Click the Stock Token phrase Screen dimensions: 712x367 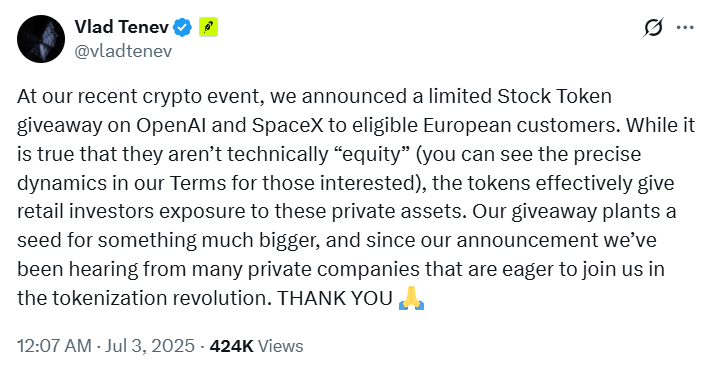click(555, 97)
